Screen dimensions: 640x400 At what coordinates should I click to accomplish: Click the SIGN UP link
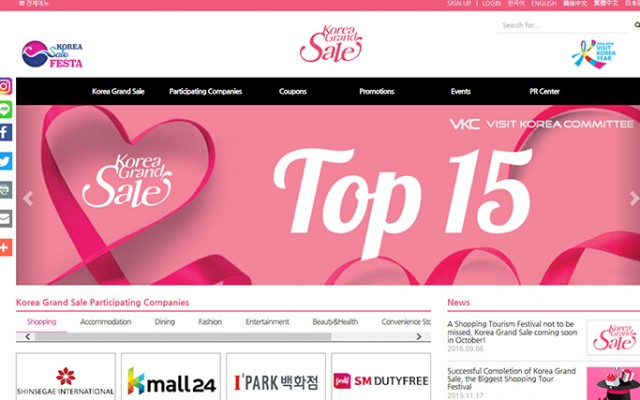coord(459,4)
